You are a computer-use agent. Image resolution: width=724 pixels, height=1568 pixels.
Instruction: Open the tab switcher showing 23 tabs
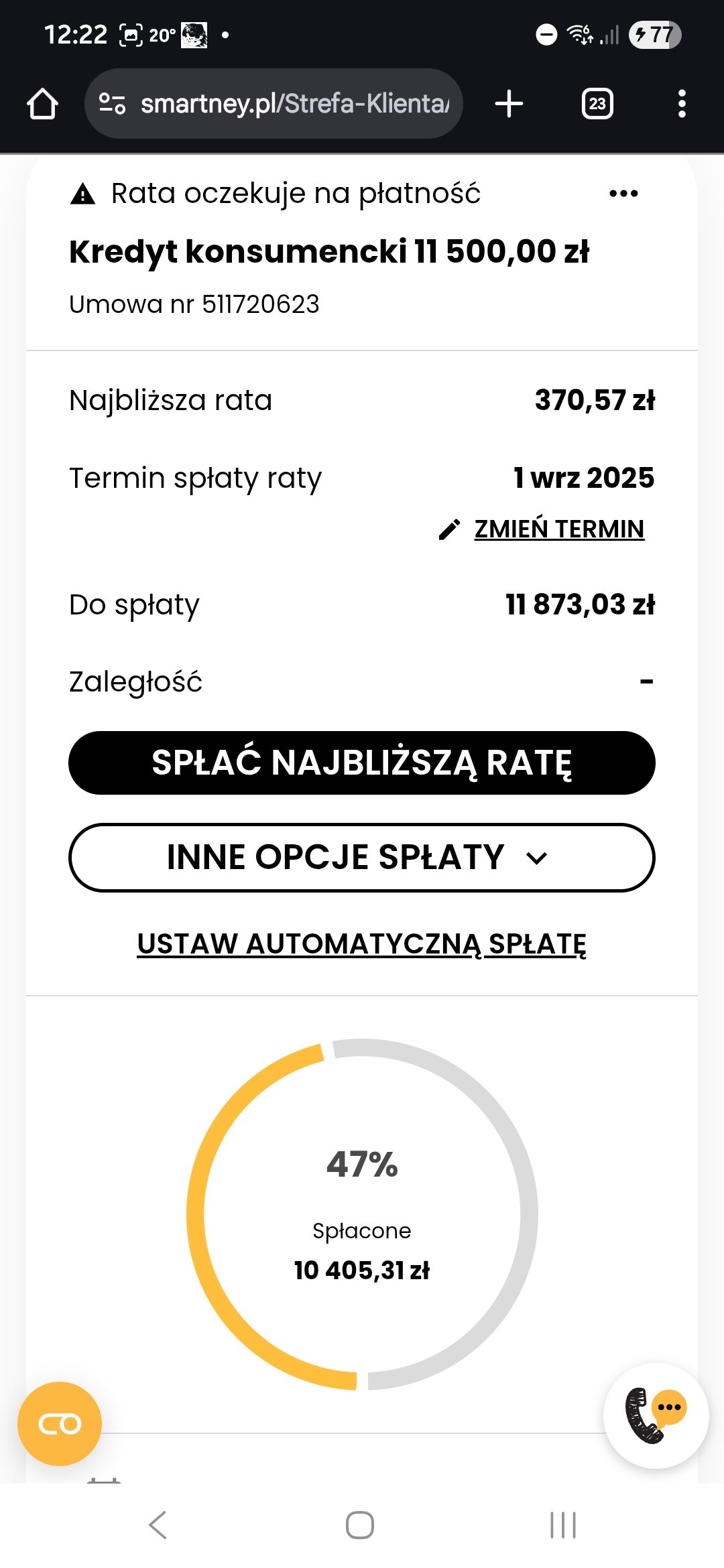pyautogui.click(x=597, y=104)
